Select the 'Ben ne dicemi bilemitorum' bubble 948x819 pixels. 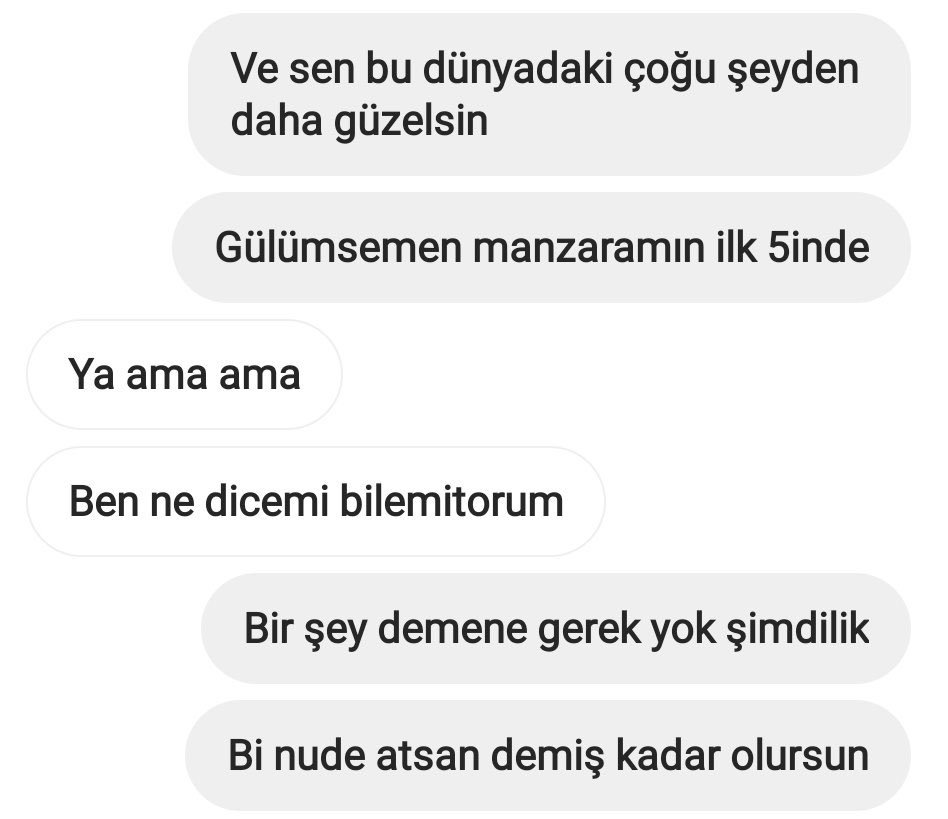tap(316, 501)
